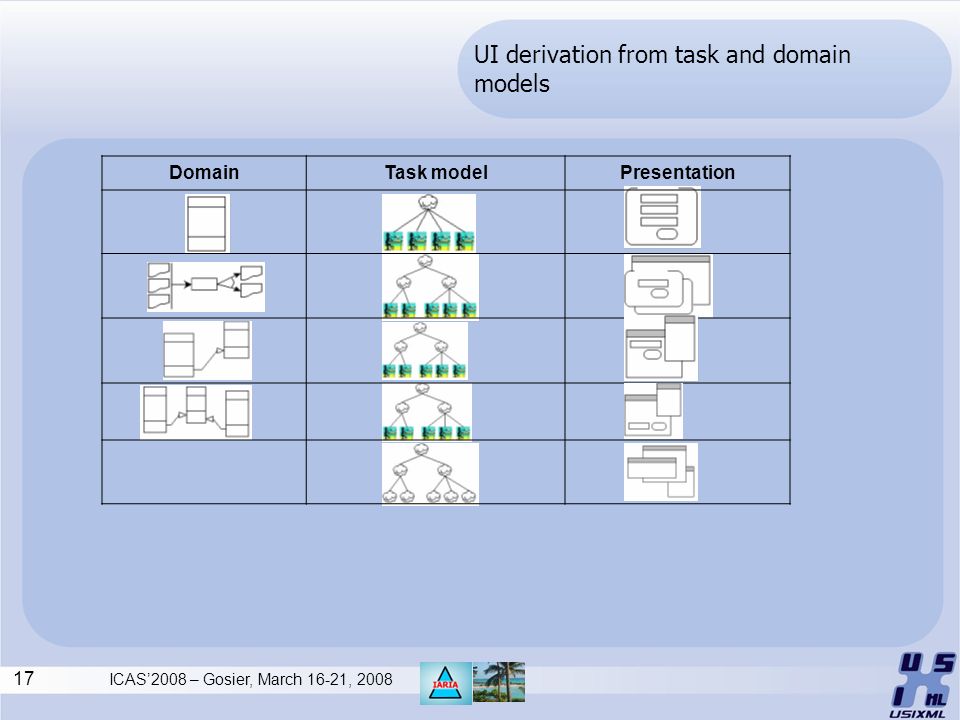Click the third-row task model tree

coord(425,350)
